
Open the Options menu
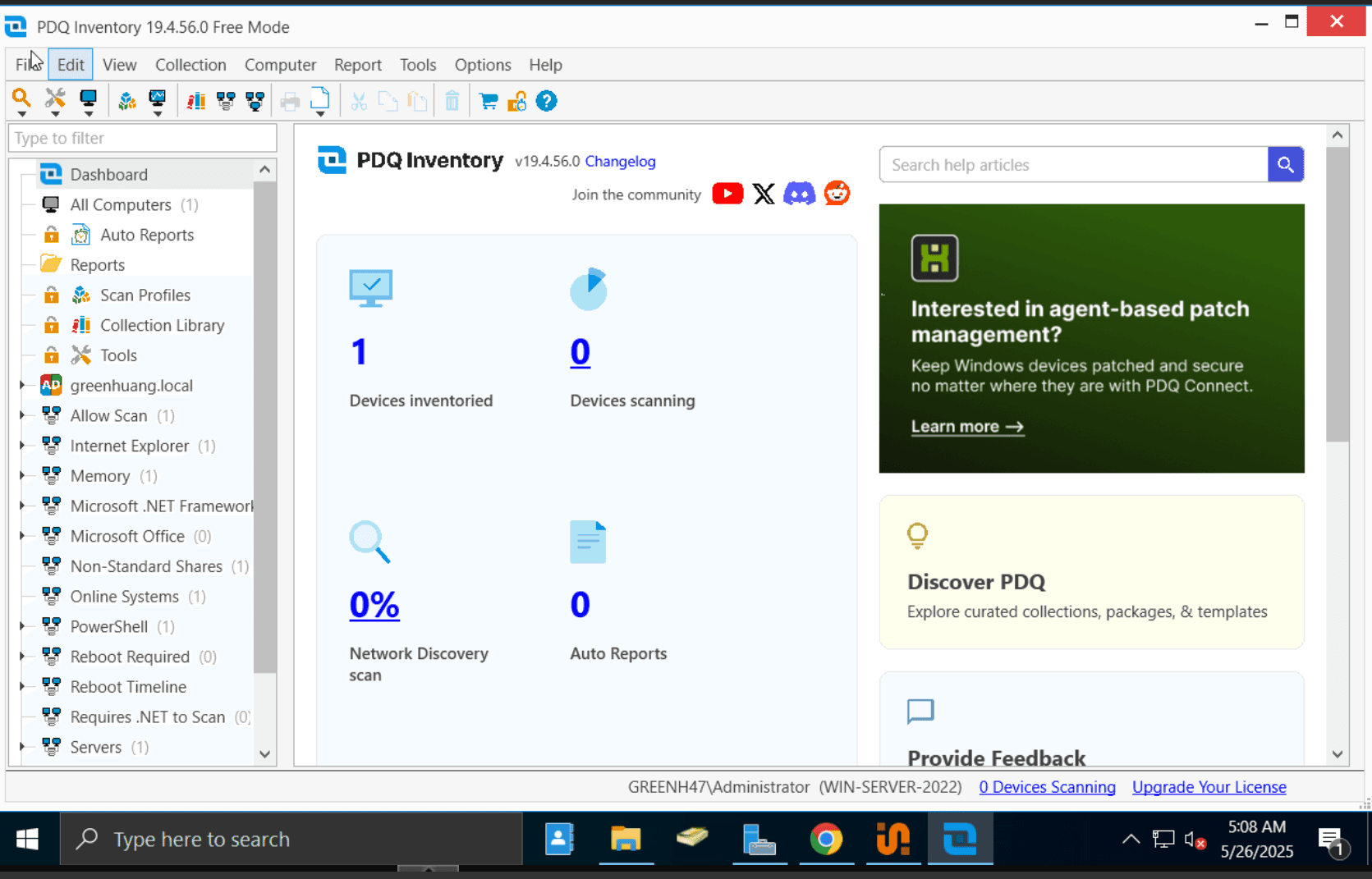coord(483,65)
